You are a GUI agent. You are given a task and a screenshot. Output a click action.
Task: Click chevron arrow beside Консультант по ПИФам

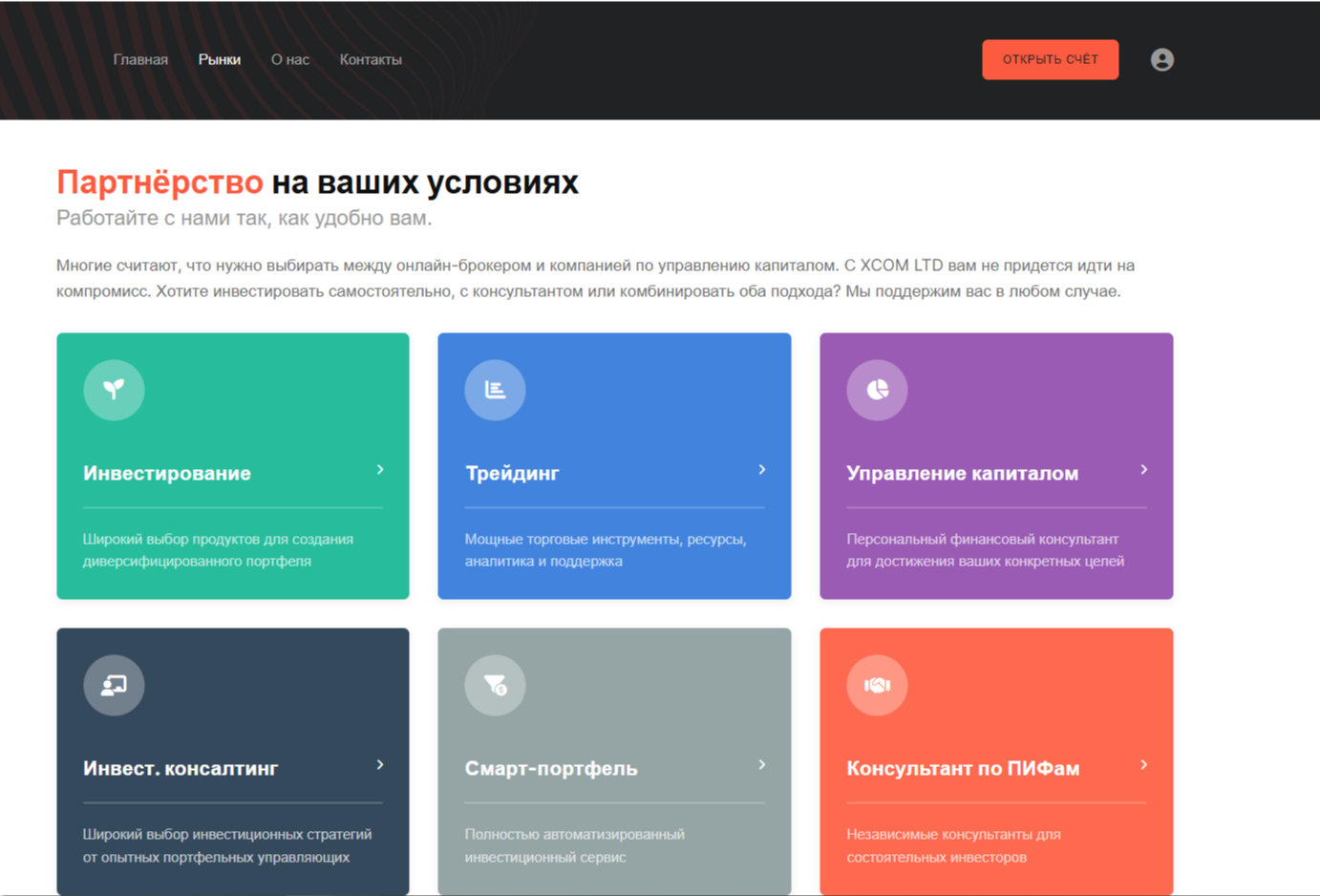1143,765
